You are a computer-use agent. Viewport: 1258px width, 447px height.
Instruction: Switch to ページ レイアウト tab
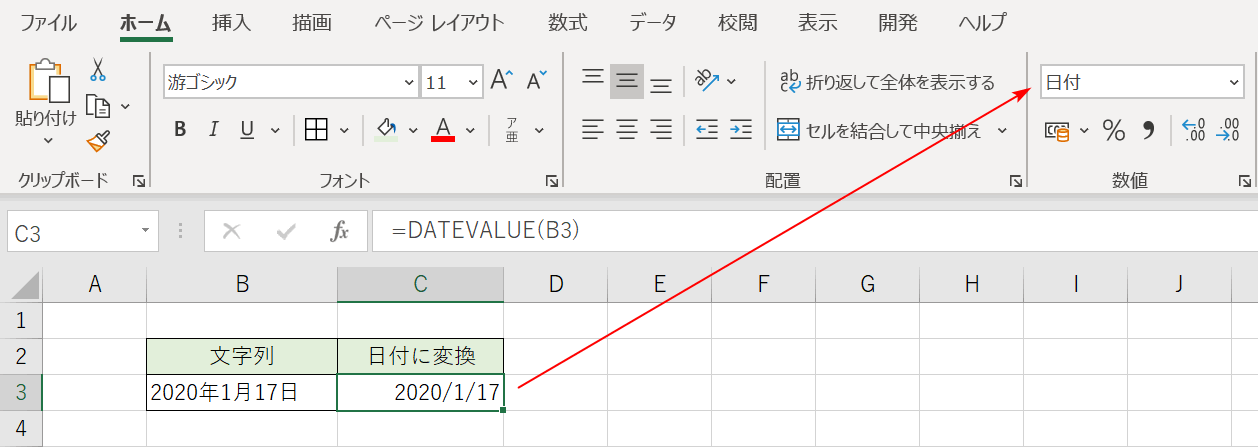[439, 22]
